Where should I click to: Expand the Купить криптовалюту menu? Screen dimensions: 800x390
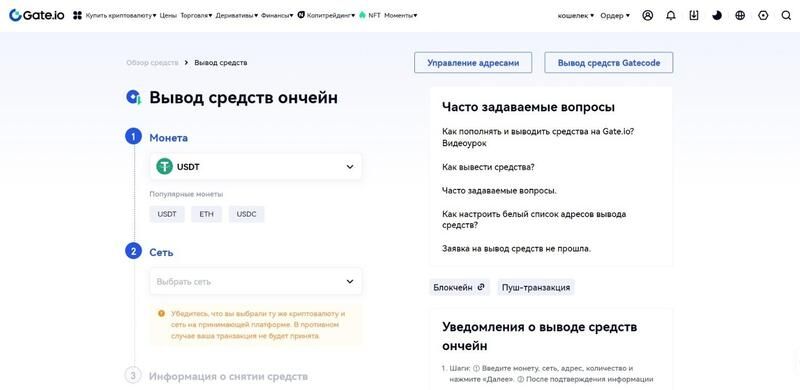121,15
